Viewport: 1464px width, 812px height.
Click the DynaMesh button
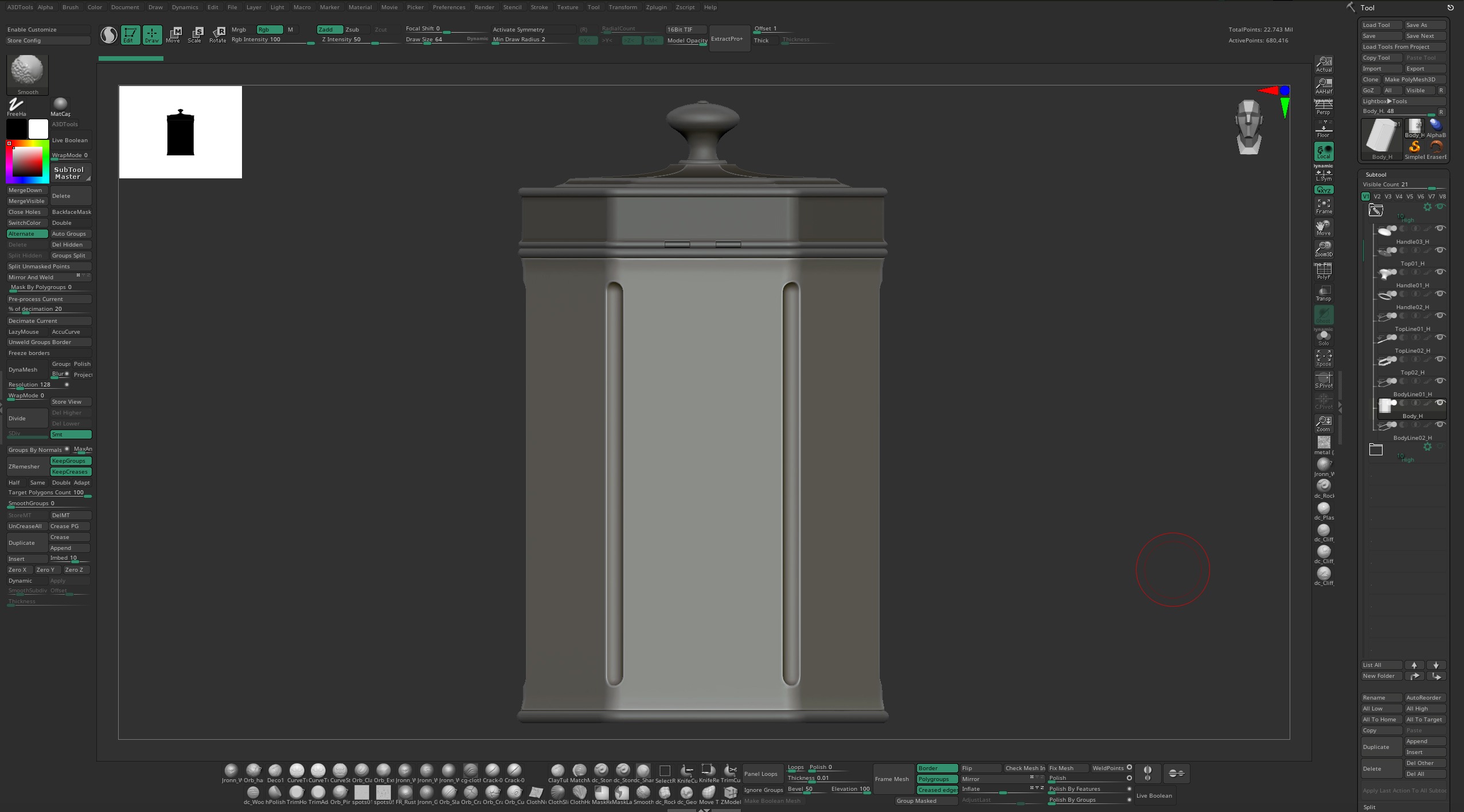tap(28, 369)
